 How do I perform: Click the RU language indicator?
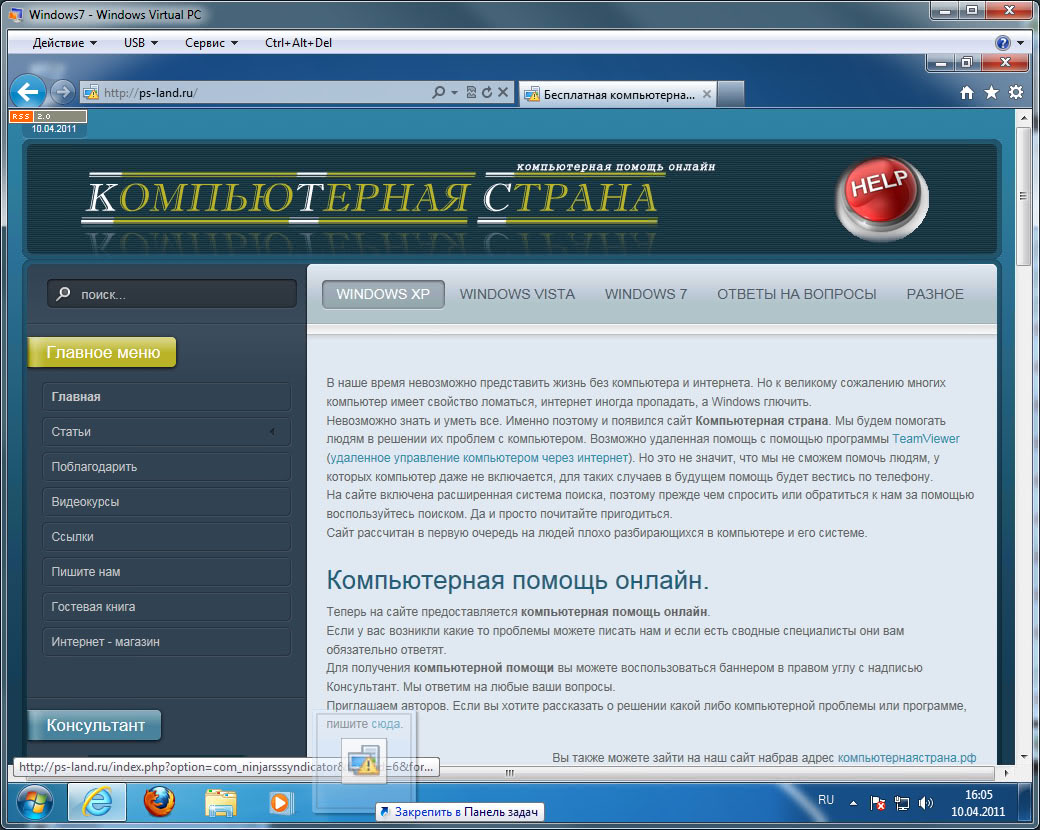click(826, 800)
